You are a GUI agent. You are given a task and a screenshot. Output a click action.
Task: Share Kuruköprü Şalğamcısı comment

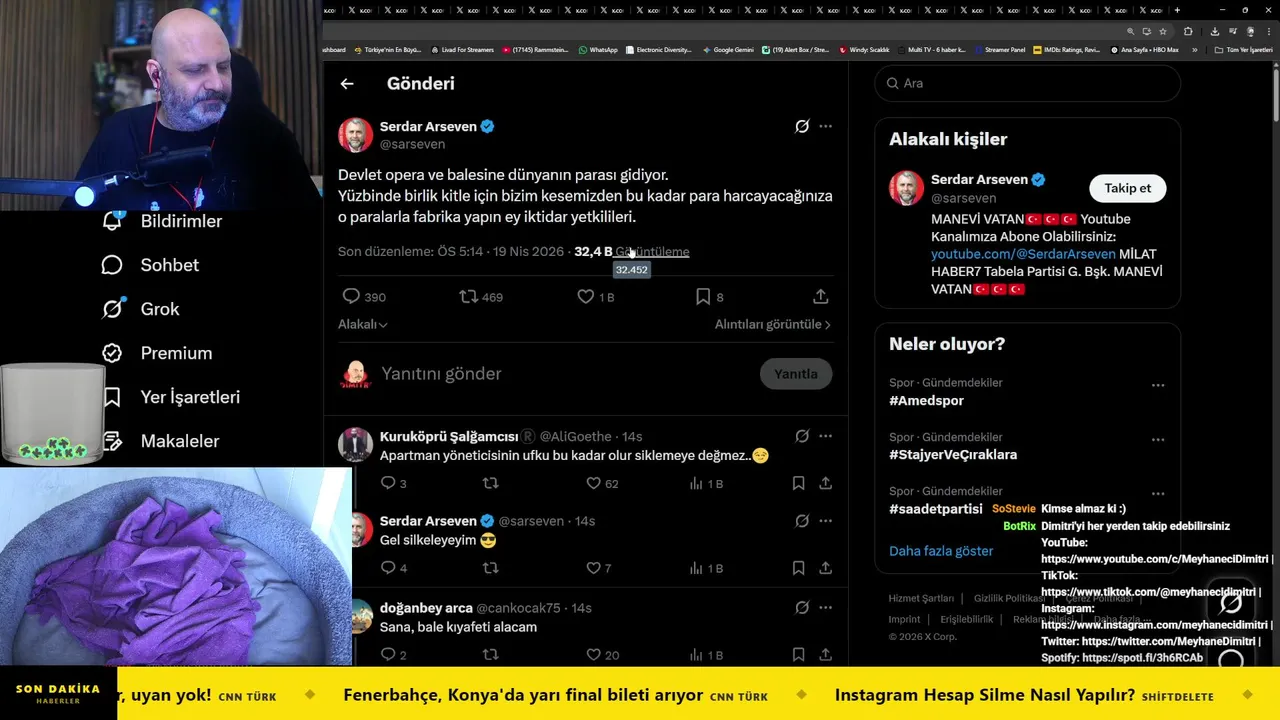coord(825,483)
